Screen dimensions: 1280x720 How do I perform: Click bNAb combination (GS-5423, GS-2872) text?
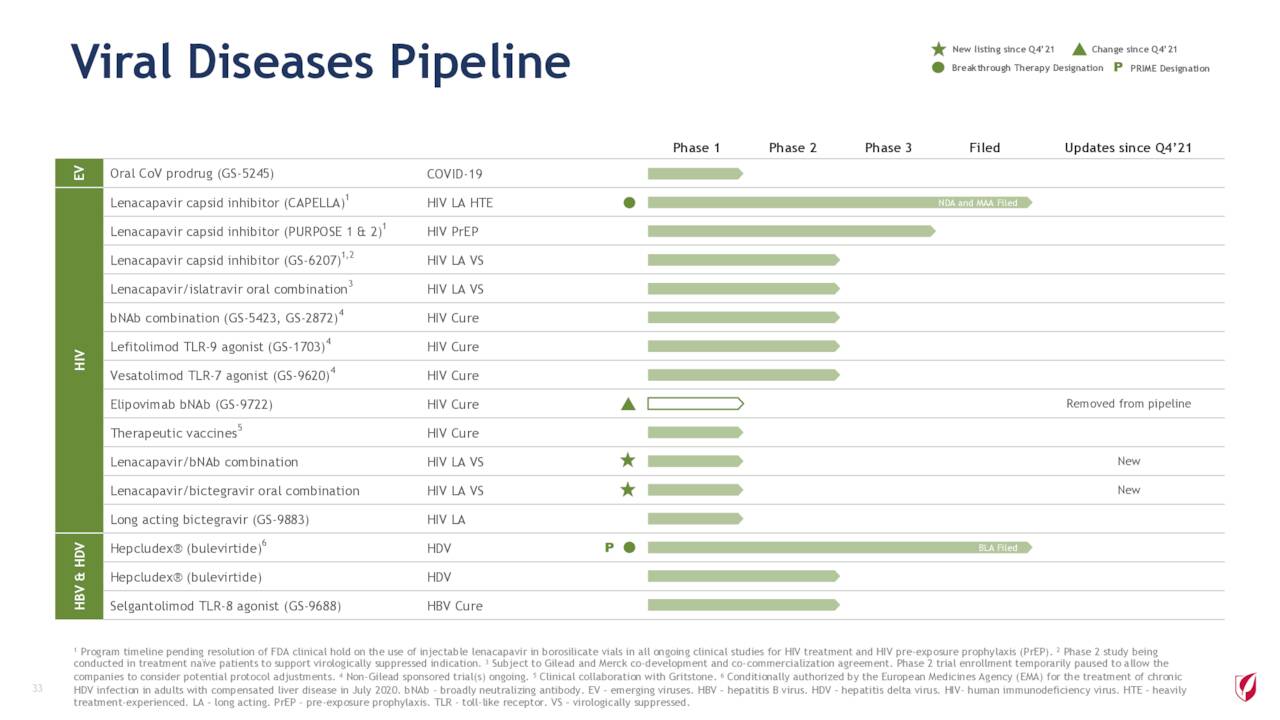coord(227,318)
